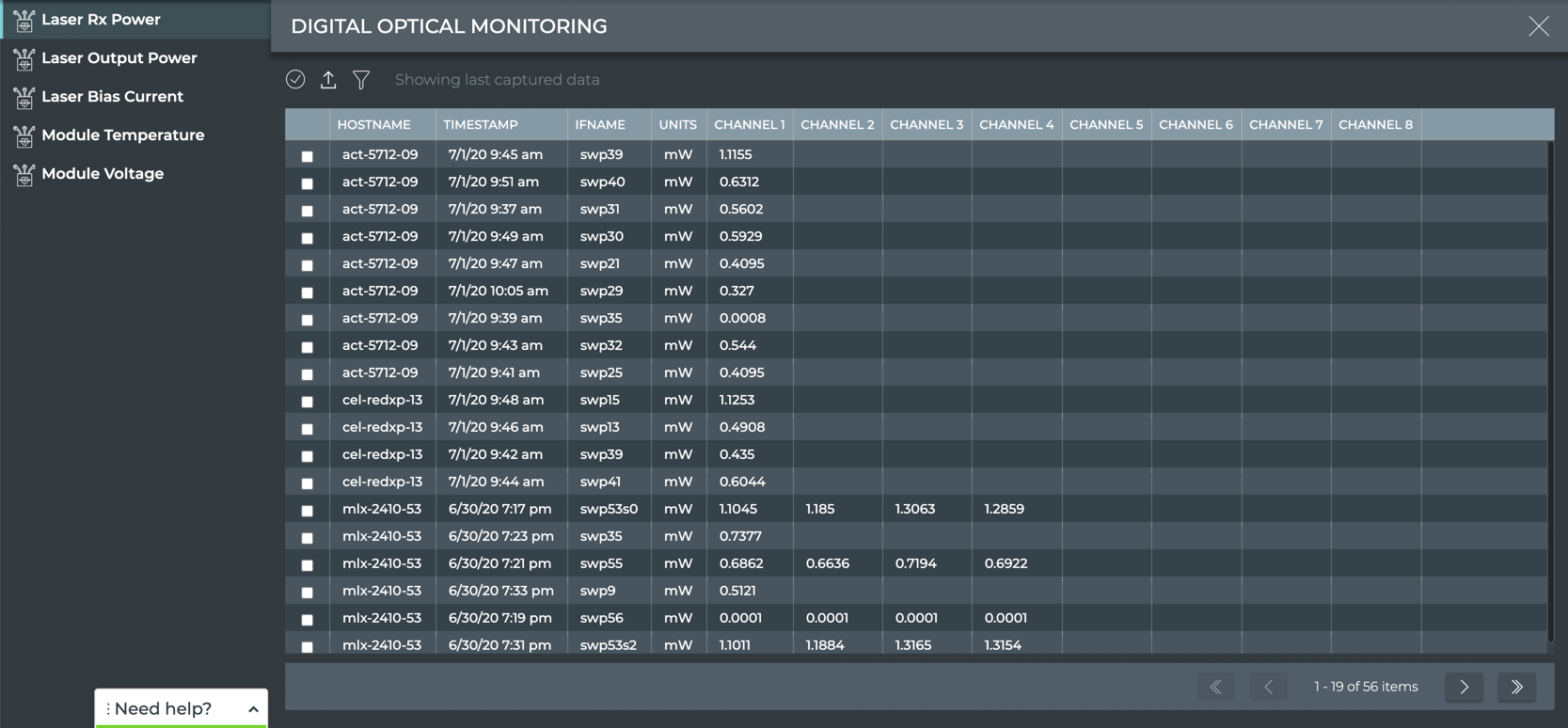Click the Module Voltage sidebar icon
The width and height of the screenshot is (1568, 728).
24,174
